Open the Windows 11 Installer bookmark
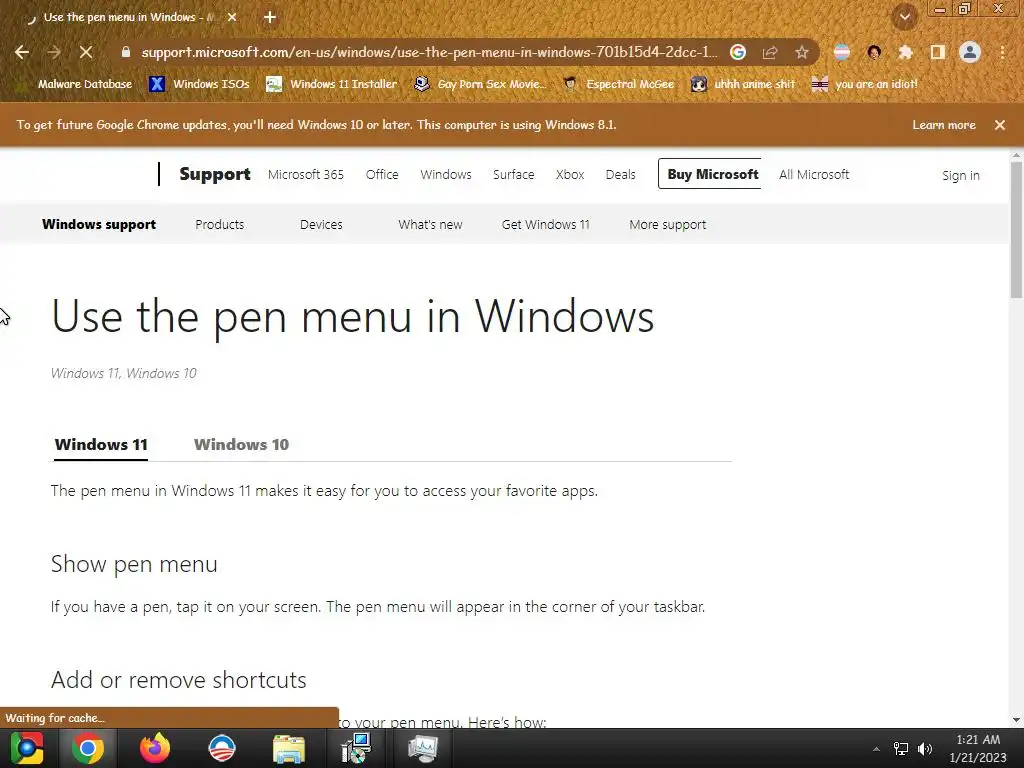This screenshot has height=768, width=1024. coord(332,84)
